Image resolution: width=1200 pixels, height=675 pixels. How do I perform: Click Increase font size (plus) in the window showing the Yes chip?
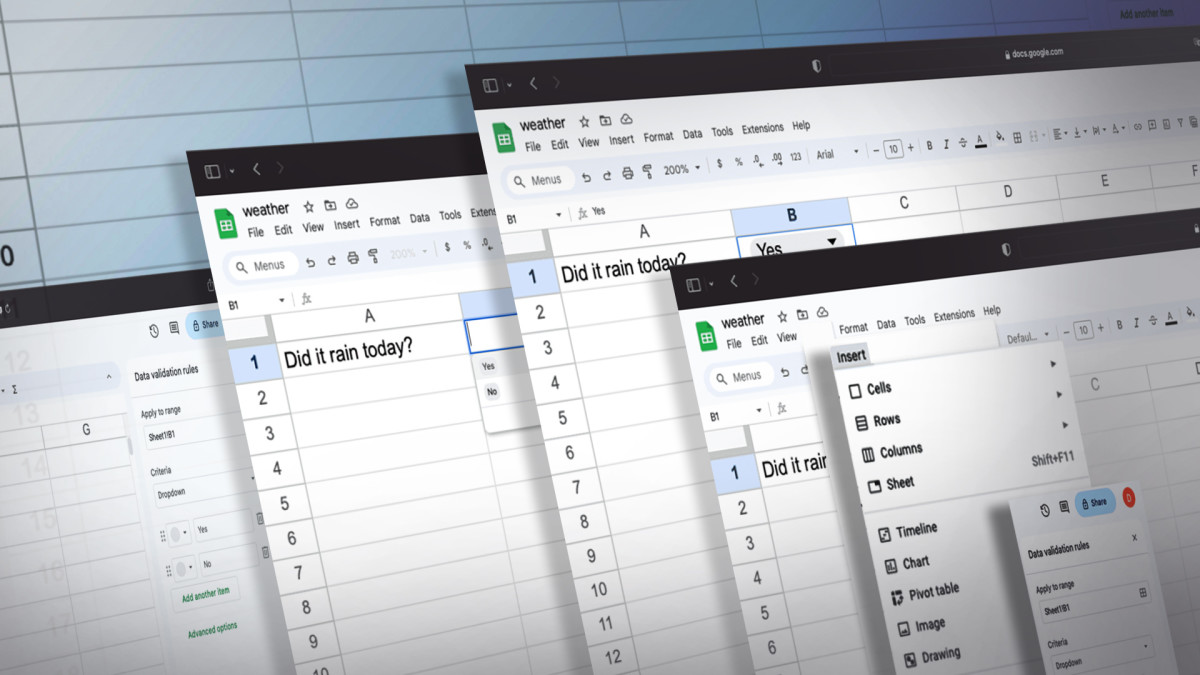point(910,148)
